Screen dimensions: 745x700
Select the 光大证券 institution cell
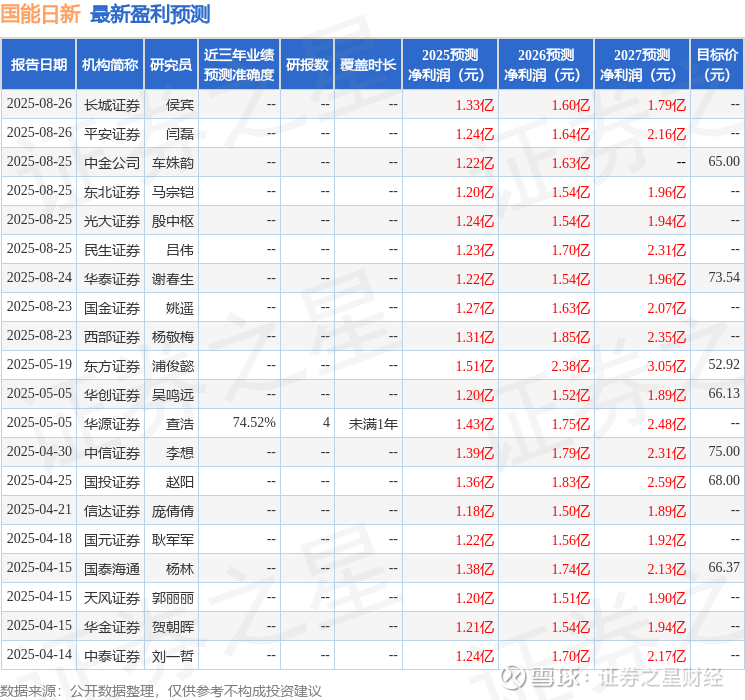coord(112,221)
